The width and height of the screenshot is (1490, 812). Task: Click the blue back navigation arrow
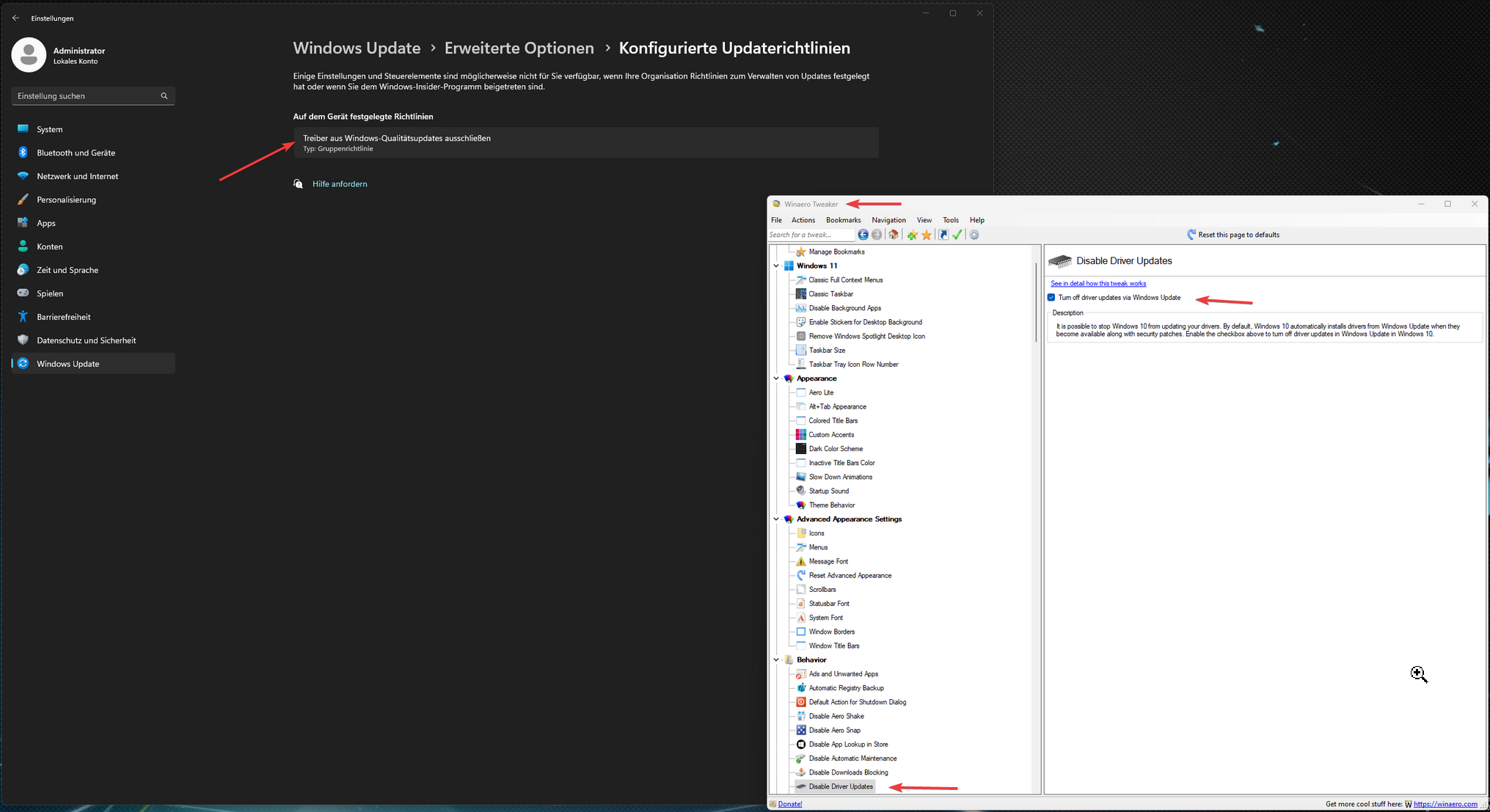[x=863, y=235]
